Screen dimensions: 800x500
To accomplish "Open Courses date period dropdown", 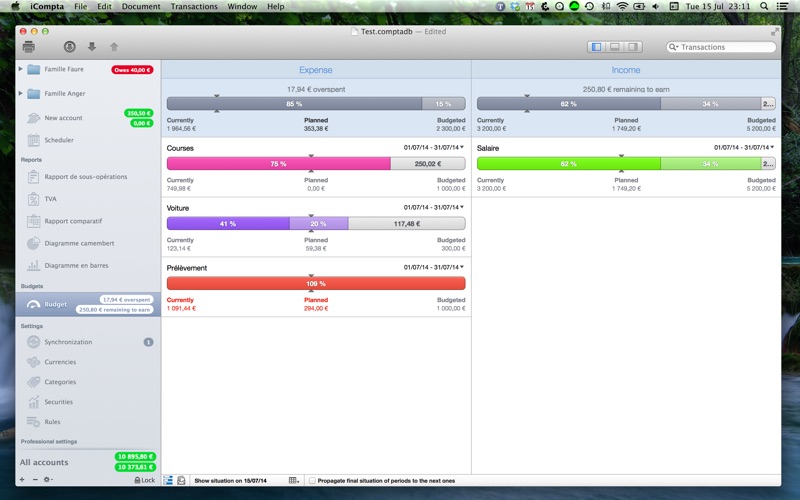I will [434, 147].
